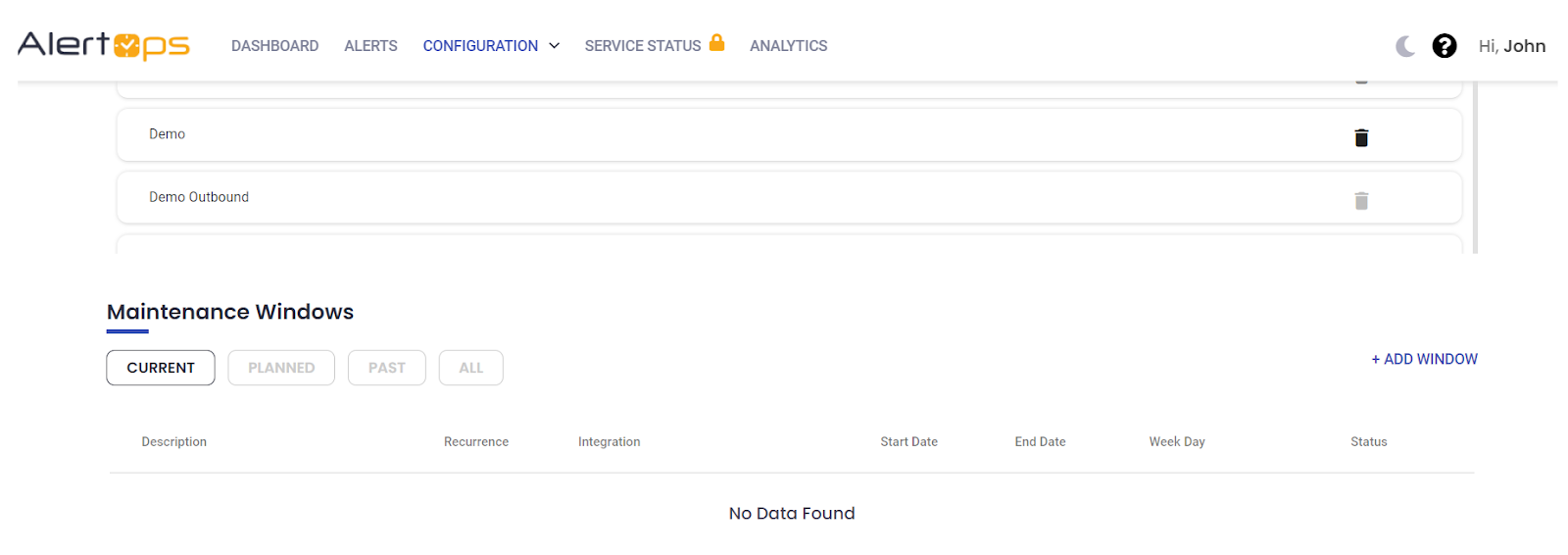Show Planned maintenance windows
The width and height of the screenshot is (1568, 555).
[x=281, y=368]
